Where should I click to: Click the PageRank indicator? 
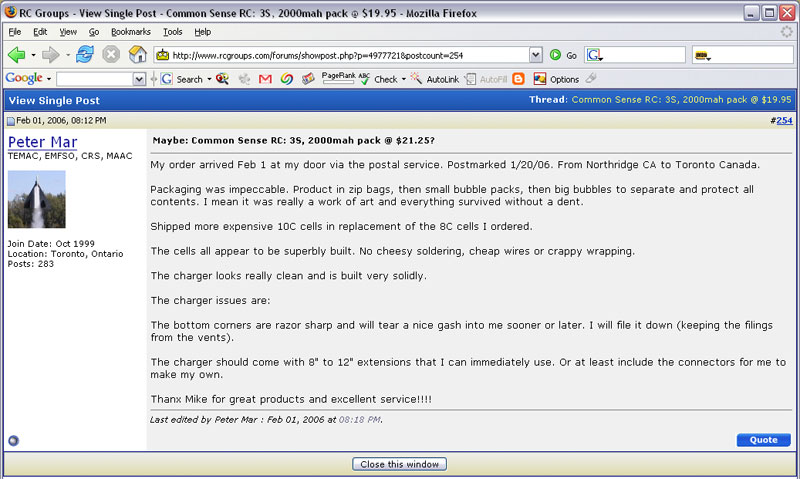[338, 78]
